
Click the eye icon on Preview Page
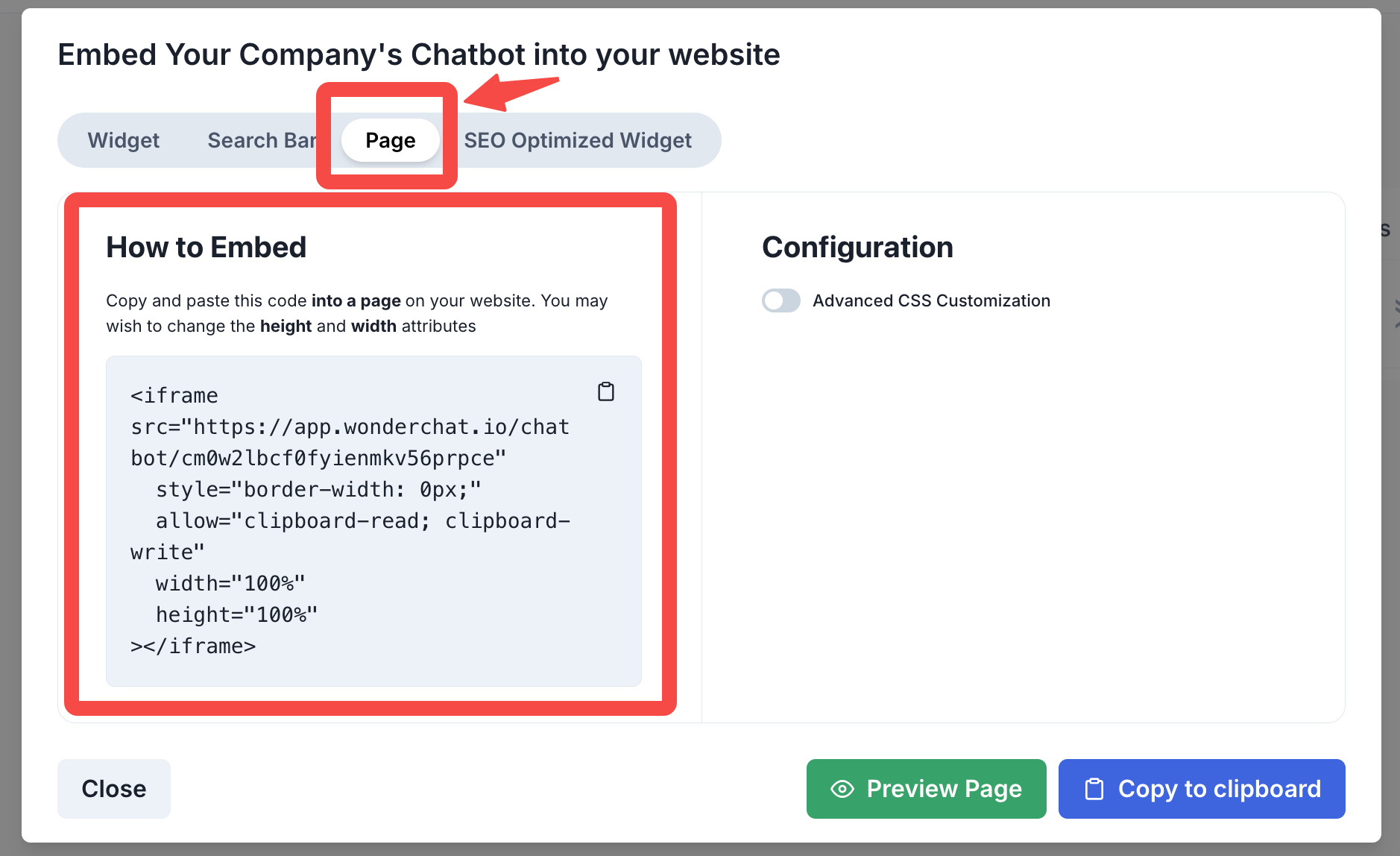tap(842, 789)
